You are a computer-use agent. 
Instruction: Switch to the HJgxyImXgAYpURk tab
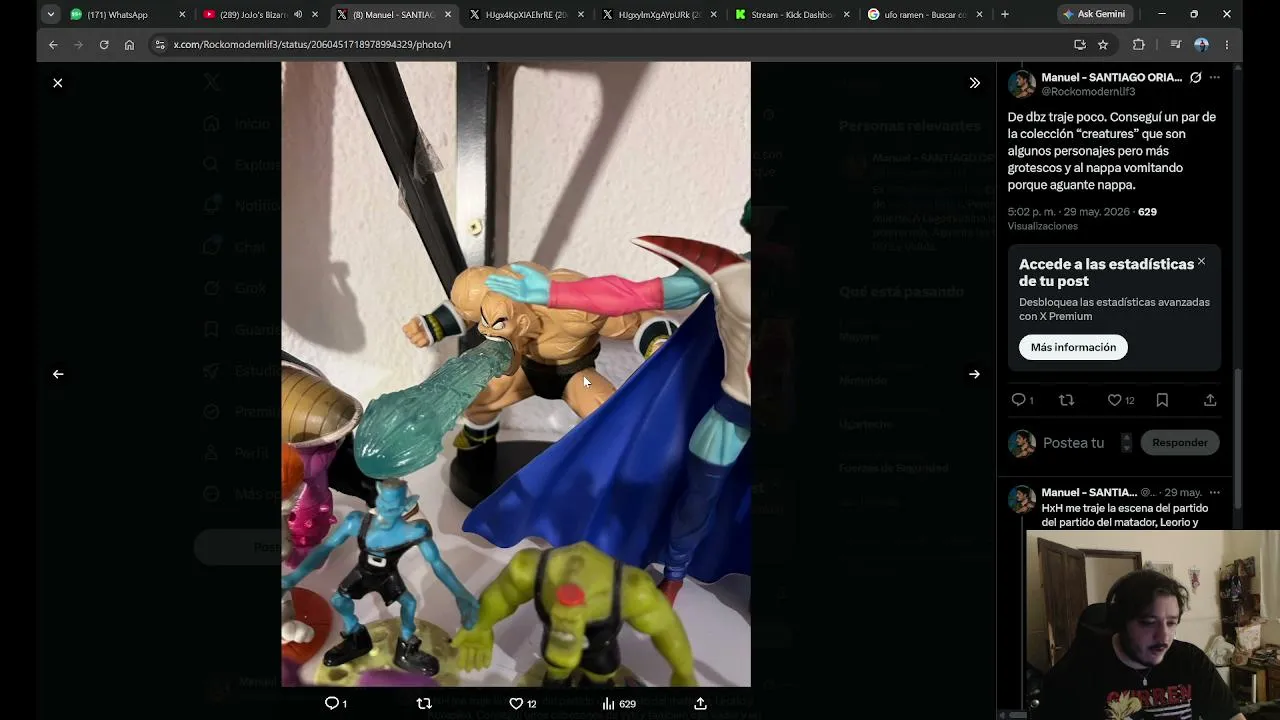658,15
